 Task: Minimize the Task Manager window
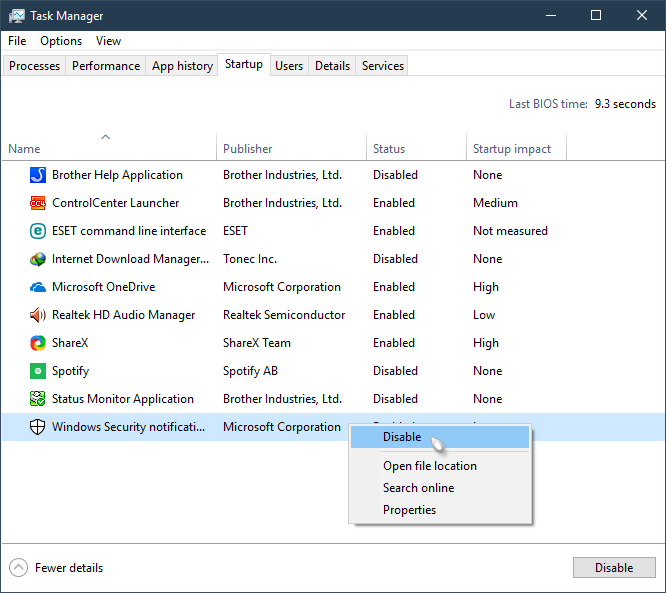click(551, 16)
